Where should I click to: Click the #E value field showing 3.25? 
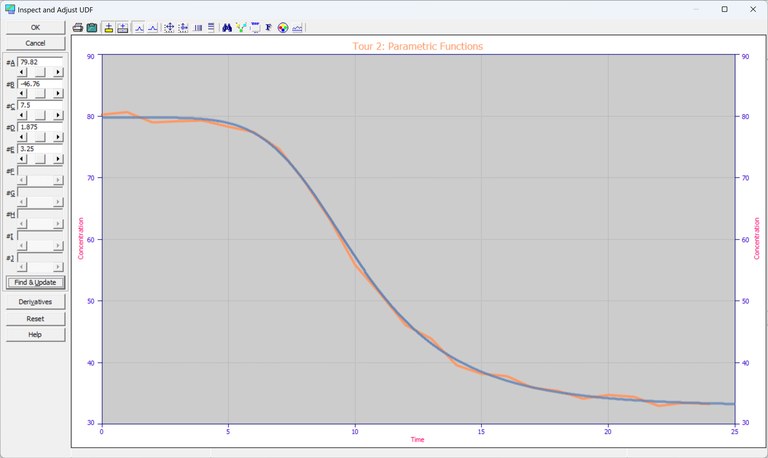(40, 148)
